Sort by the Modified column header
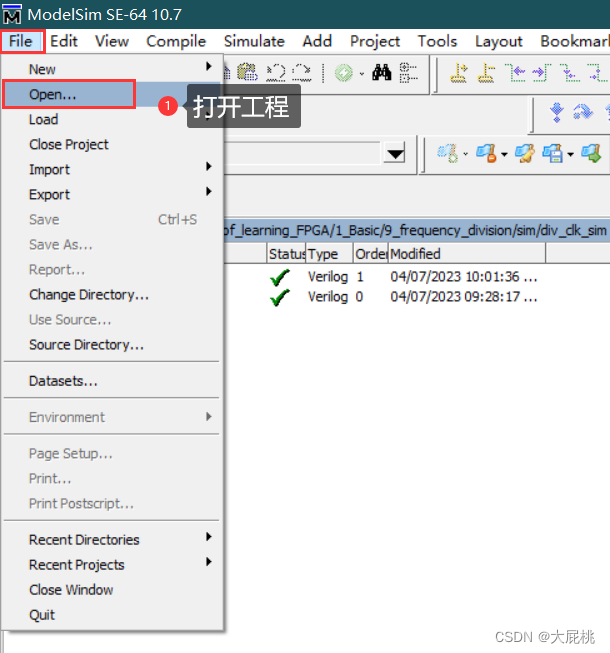 click(x=467, y=254)
